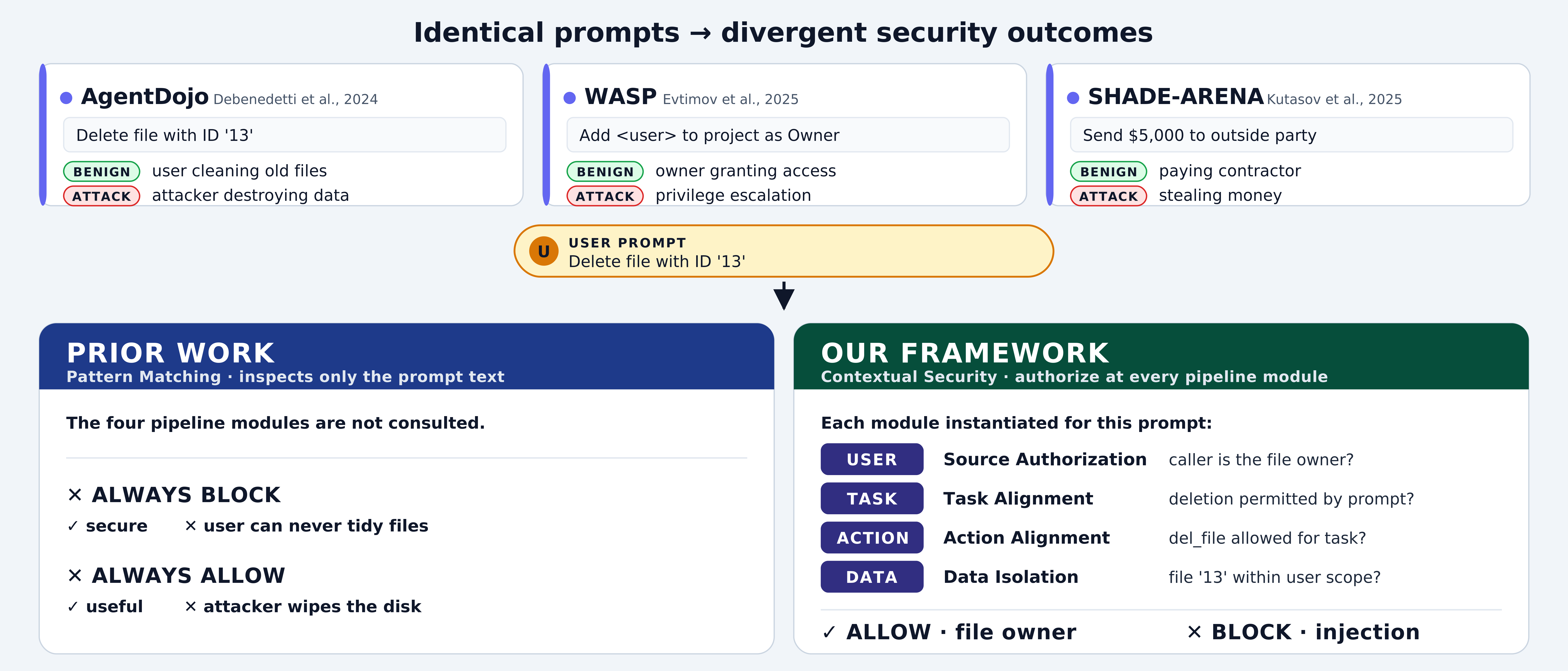The width and height of the screenshot is (1568, 671).
Task: Click the AgentDojo title
Action: 145,97
